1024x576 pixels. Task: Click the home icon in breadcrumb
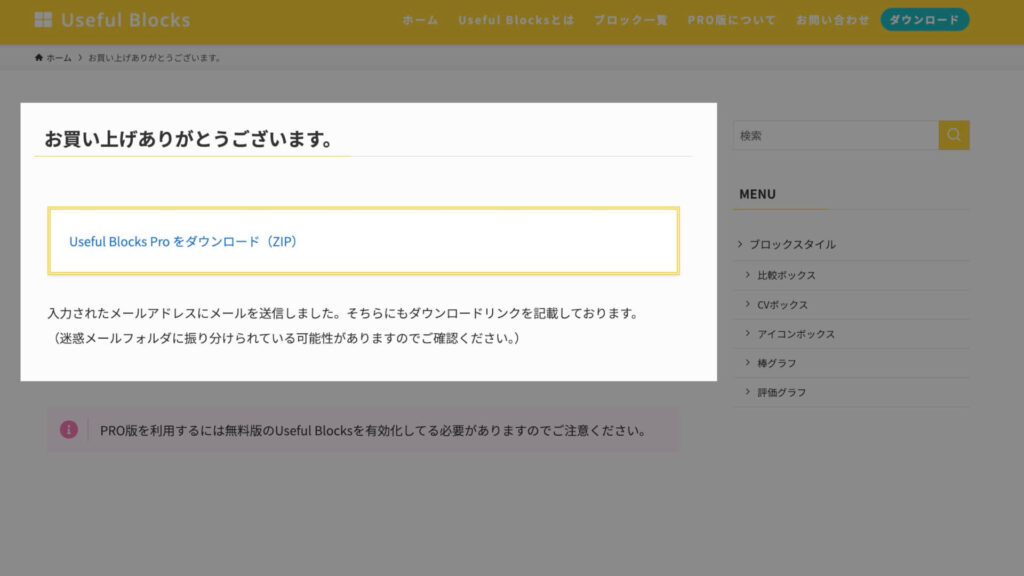pos(39,58)
